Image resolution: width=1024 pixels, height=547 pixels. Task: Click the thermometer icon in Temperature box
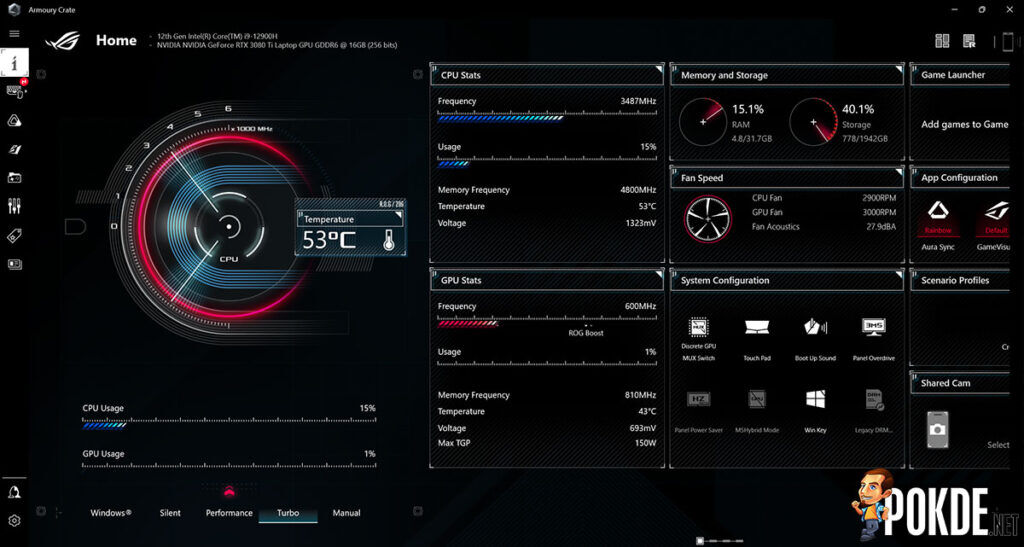click(389, 240)
